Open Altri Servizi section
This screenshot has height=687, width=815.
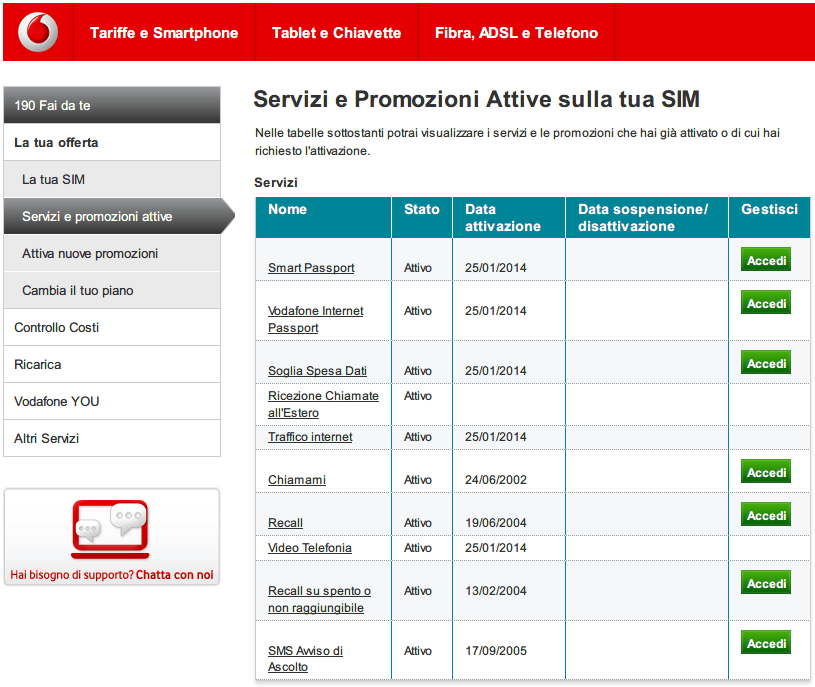pyautogui.click(x=112, y=438)
